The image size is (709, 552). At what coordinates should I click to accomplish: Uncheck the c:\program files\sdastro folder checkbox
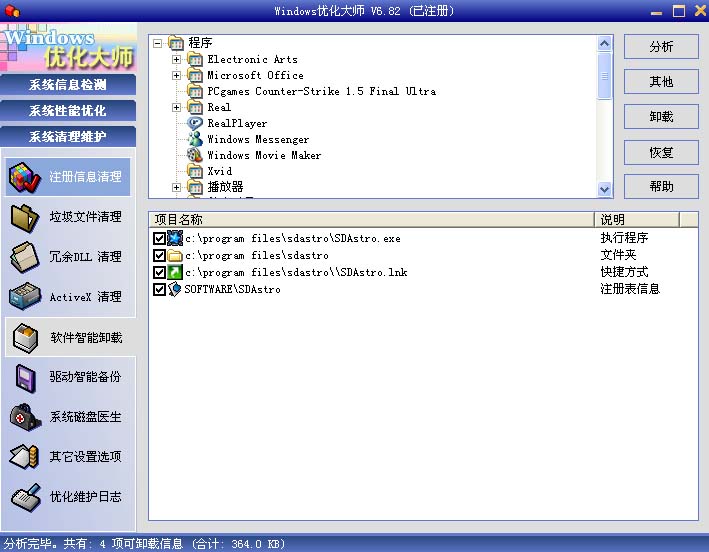point(159,255)
